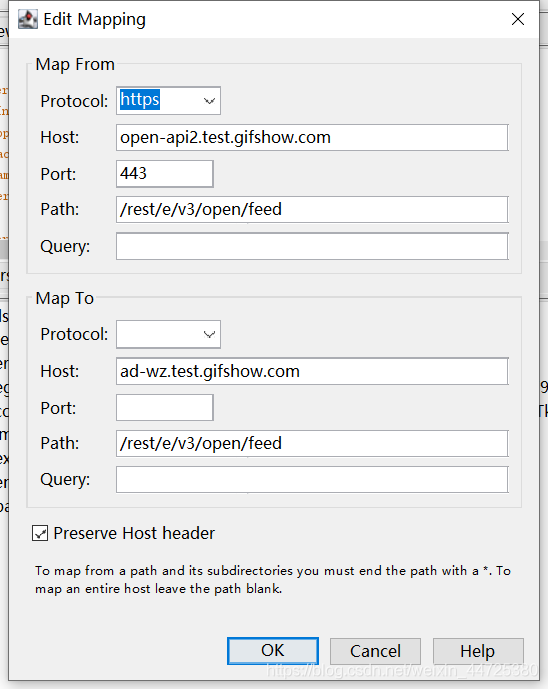Viewport: 548px width, 689px height.
Task: Click the empty Map From Query field
Action: pyautogui.click(x=312, y=246)
